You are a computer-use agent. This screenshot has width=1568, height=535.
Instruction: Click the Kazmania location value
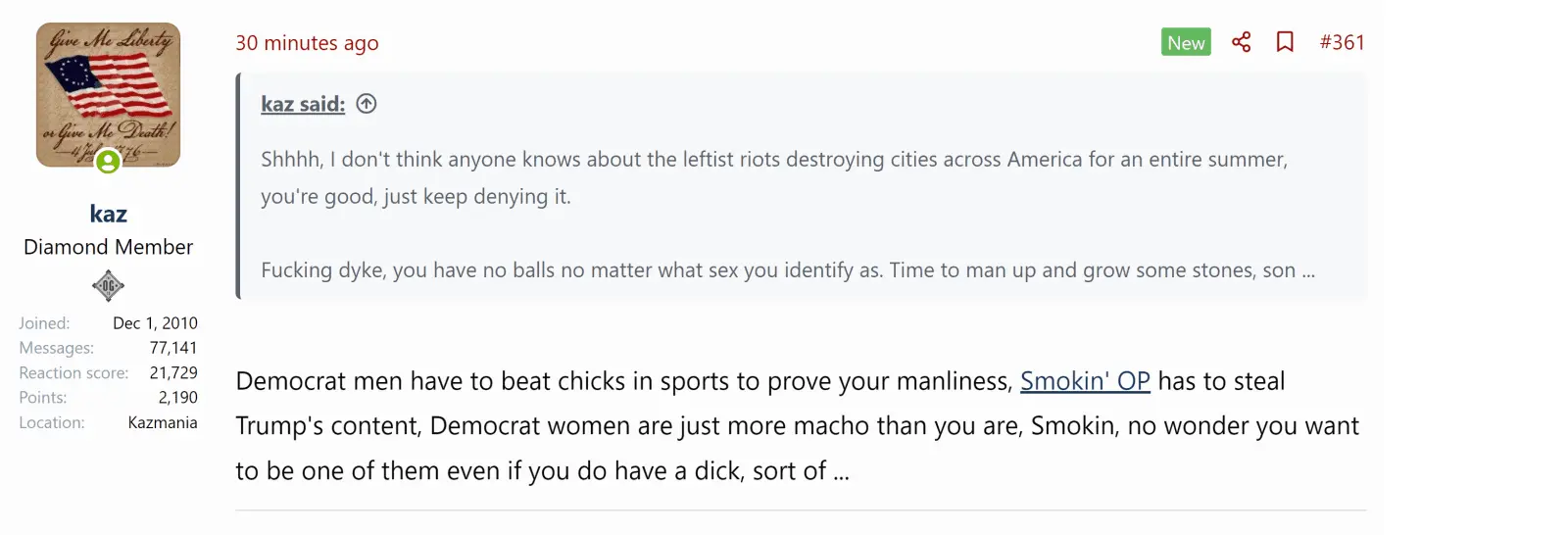pyautogui.click(x=163, y=422)
